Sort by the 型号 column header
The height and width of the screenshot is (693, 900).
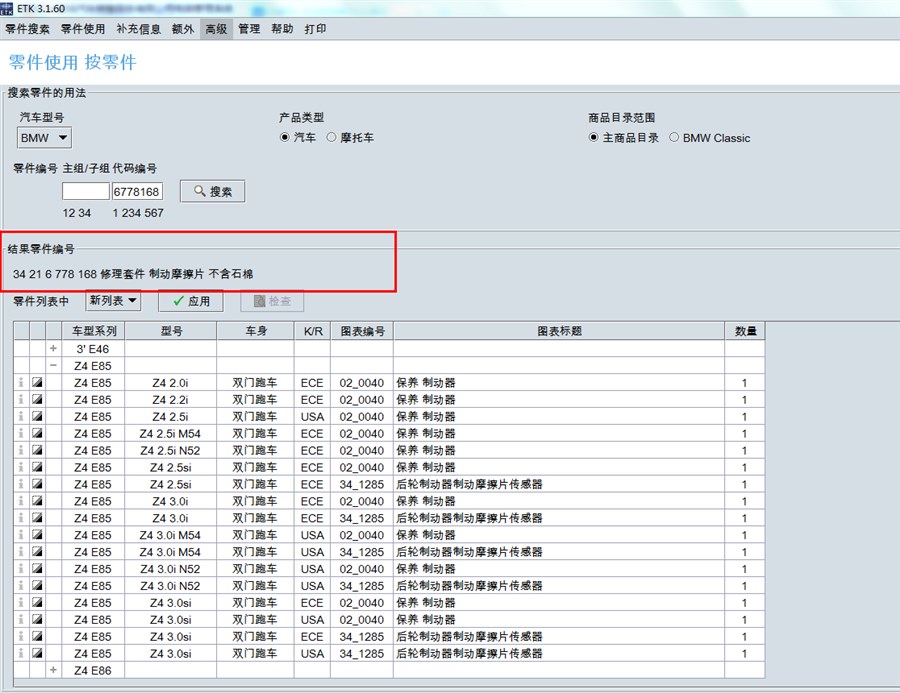pos(171,331)
